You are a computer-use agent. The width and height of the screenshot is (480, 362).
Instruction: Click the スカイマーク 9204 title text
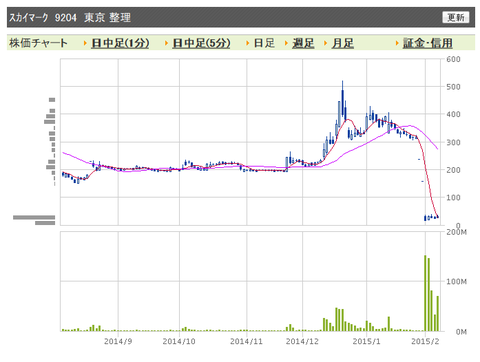43,17
